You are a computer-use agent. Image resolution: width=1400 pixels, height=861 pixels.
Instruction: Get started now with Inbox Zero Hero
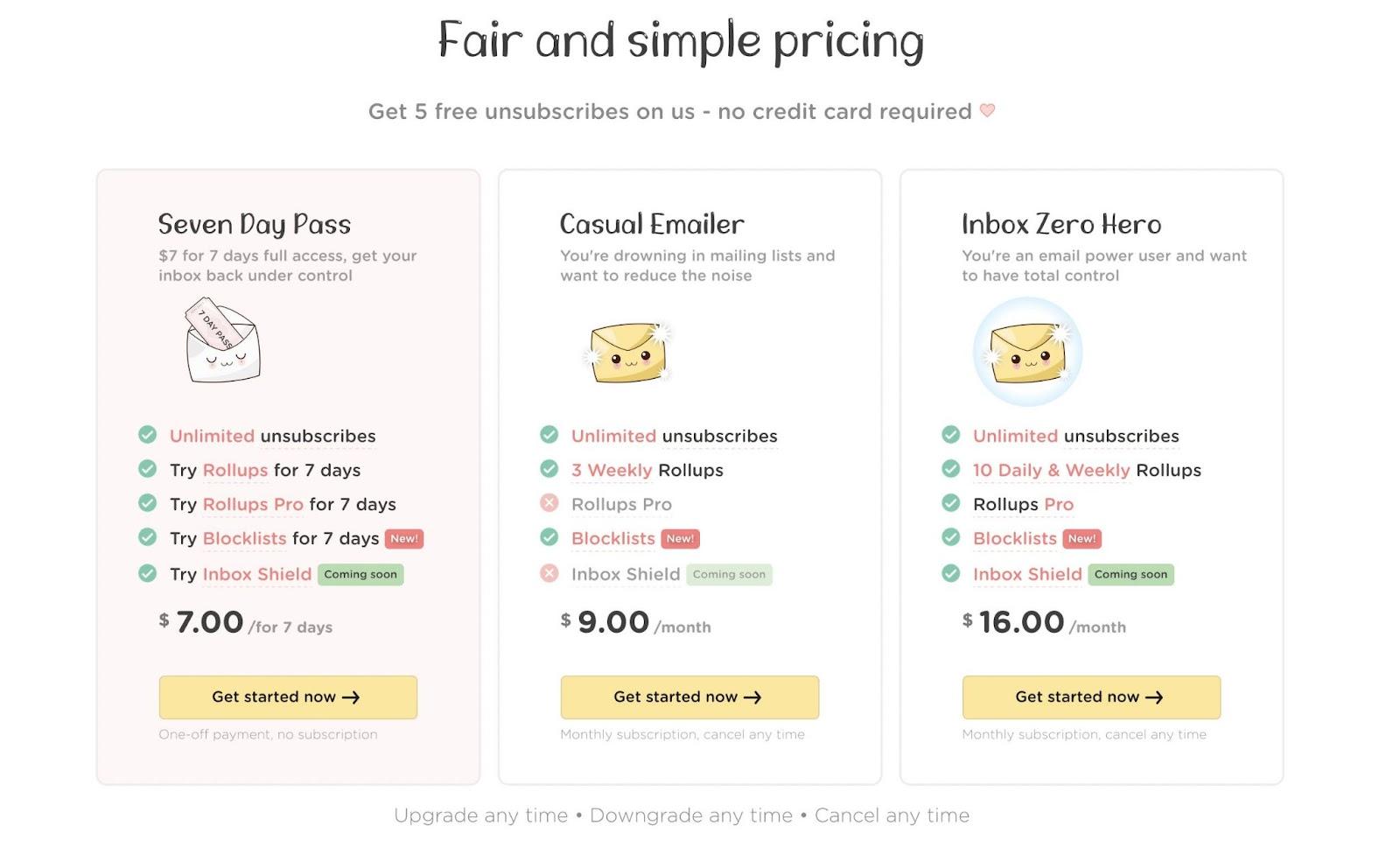pos(1091,697)
